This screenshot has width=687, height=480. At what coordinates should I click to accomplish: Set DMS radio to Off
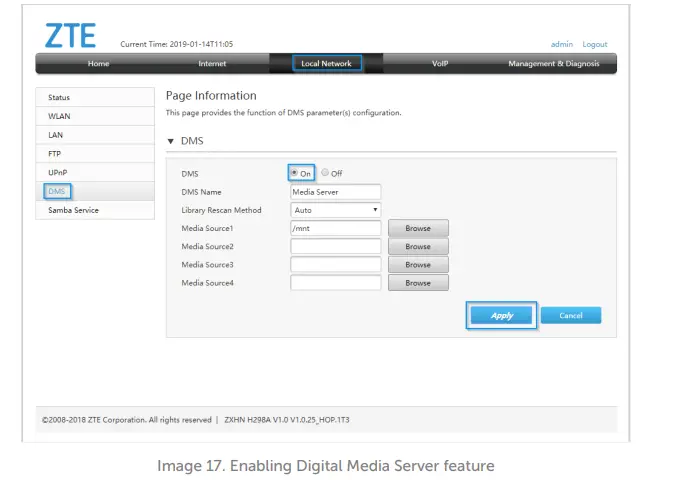point(325,173)
